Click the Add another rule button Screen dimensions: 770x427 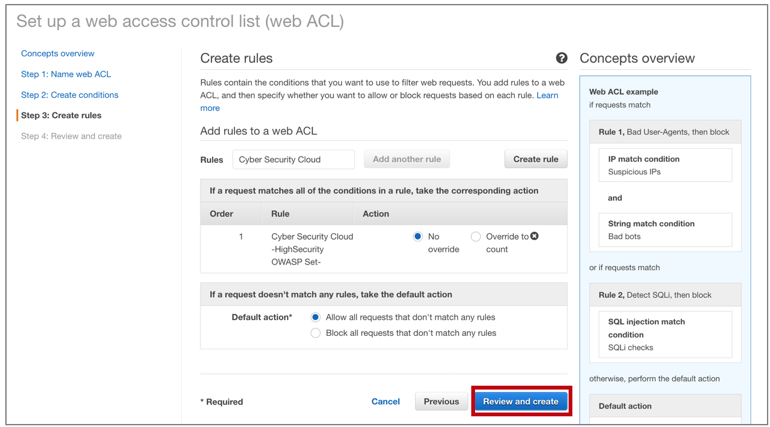pos(406,159)
